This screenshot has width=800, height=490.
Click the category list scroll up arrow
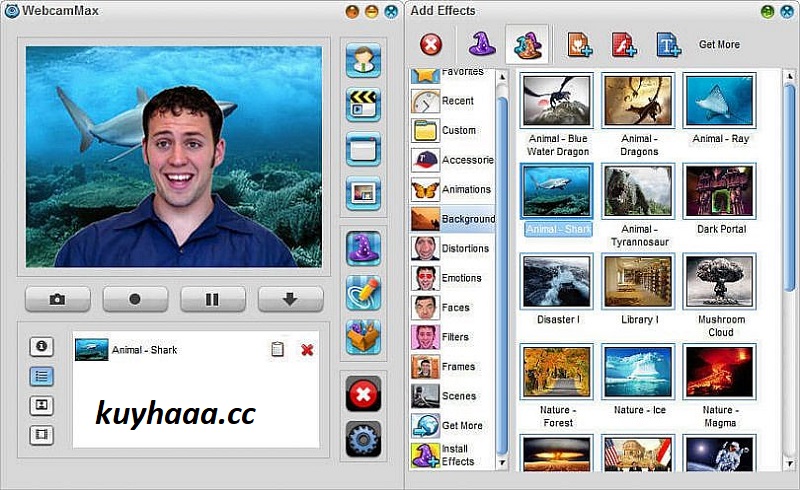(x=502, y=77)
